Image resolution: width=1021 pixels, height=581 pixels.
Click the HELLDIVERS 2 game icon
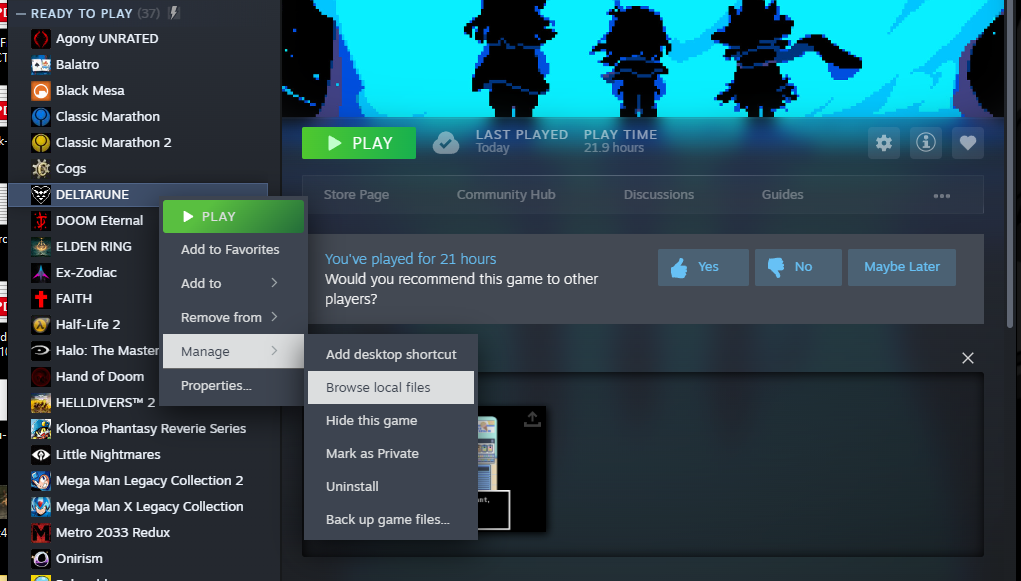[41, 403]
